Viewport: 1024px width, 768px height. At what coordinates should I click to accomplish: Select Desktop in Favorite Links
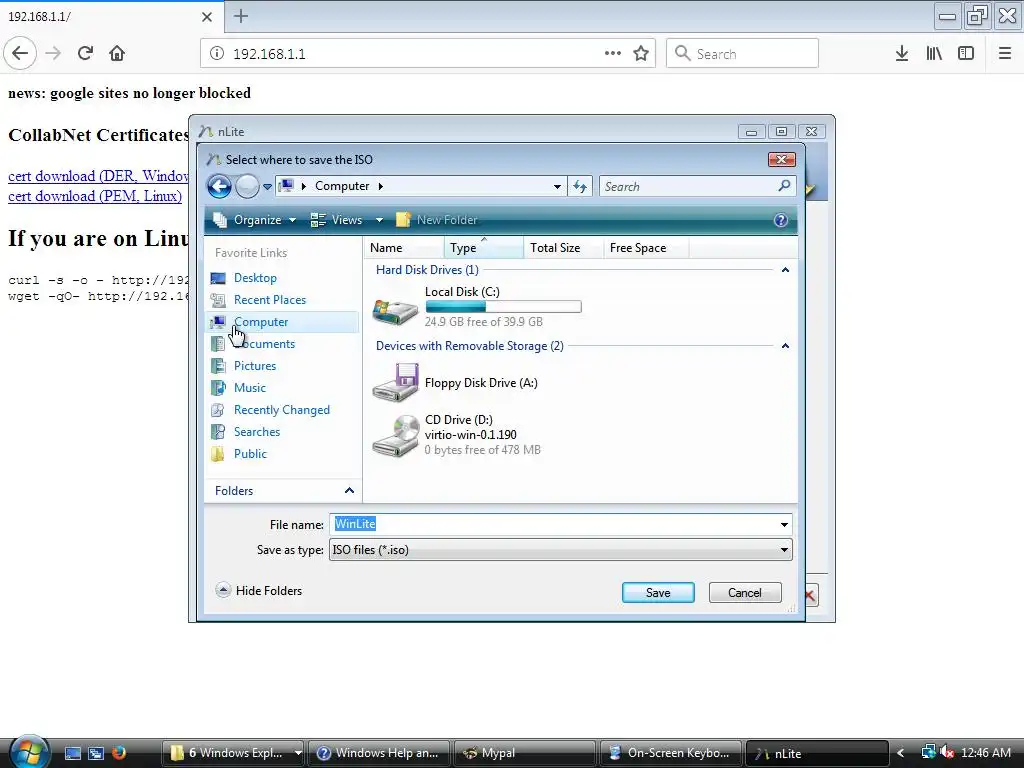tap(255, 278)
